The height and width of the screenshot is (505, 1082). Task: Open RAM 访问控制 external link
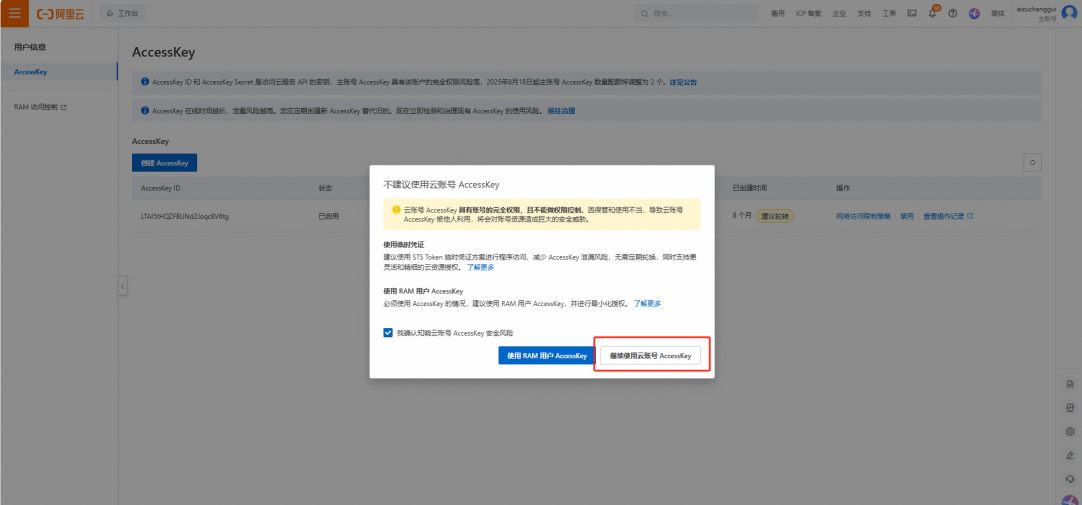[40, 108]
